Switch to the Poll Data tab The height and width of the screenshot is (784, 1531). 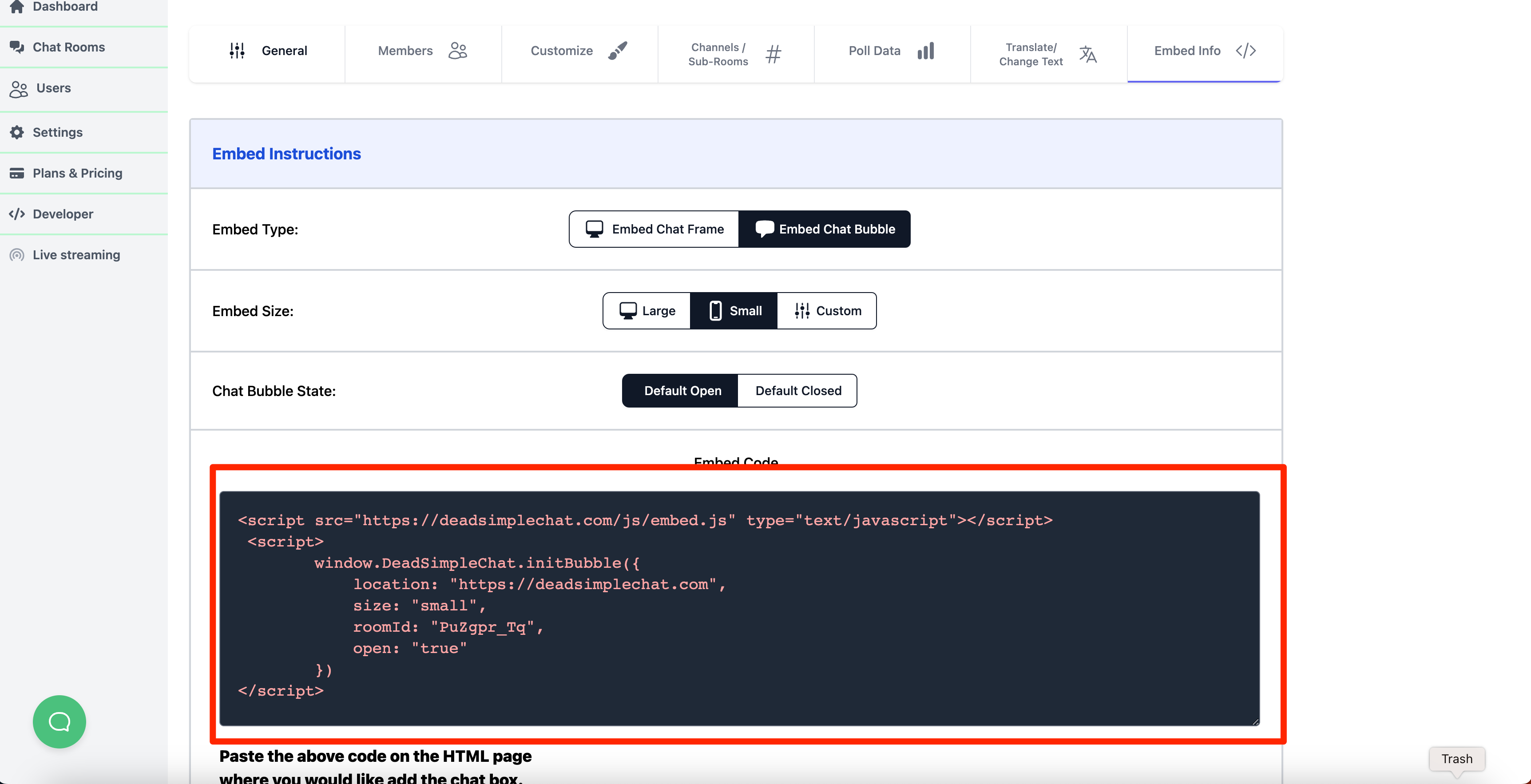coord(892,54)
